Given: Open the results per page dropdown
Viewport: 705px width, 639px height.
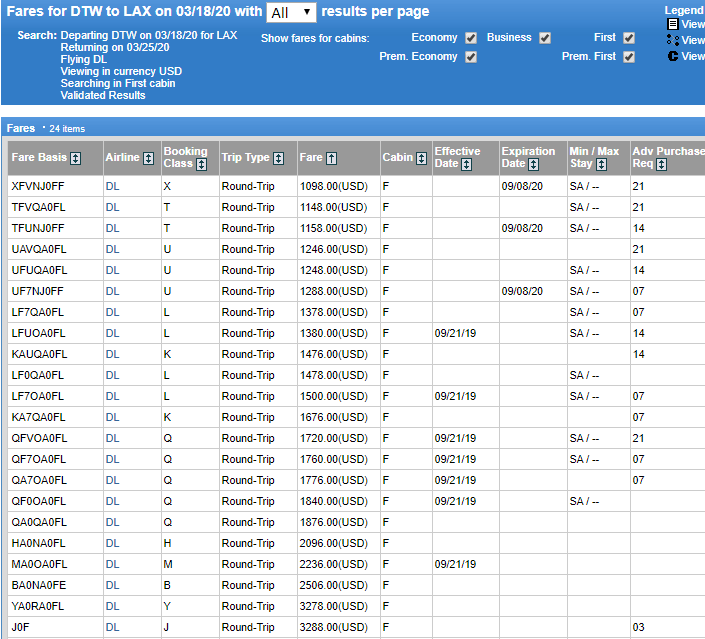Looking at the screenshot, I should pyautogui.click(x=291, y=12).
